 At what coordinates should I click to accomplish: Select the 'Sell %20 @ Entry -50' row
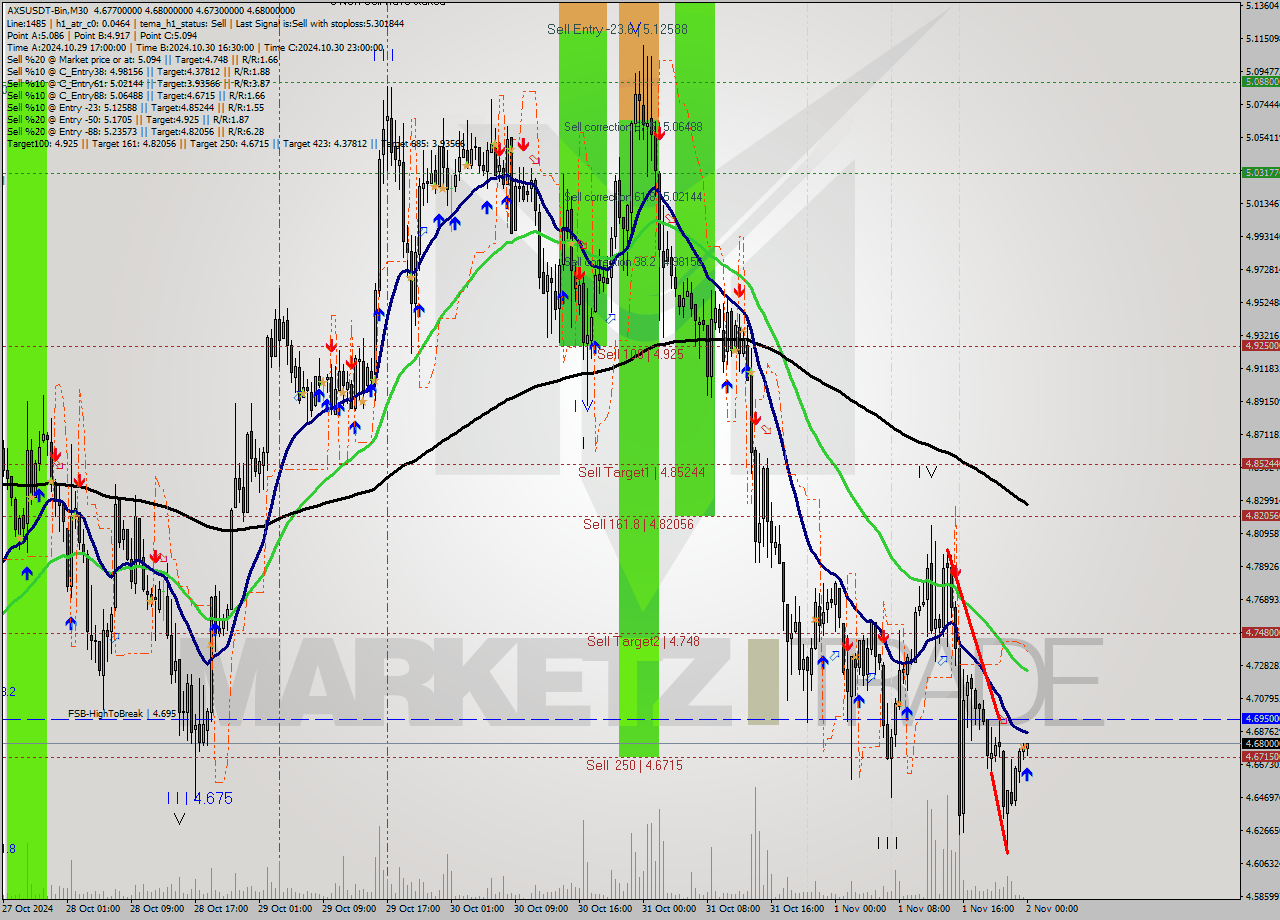click(127, 119)
